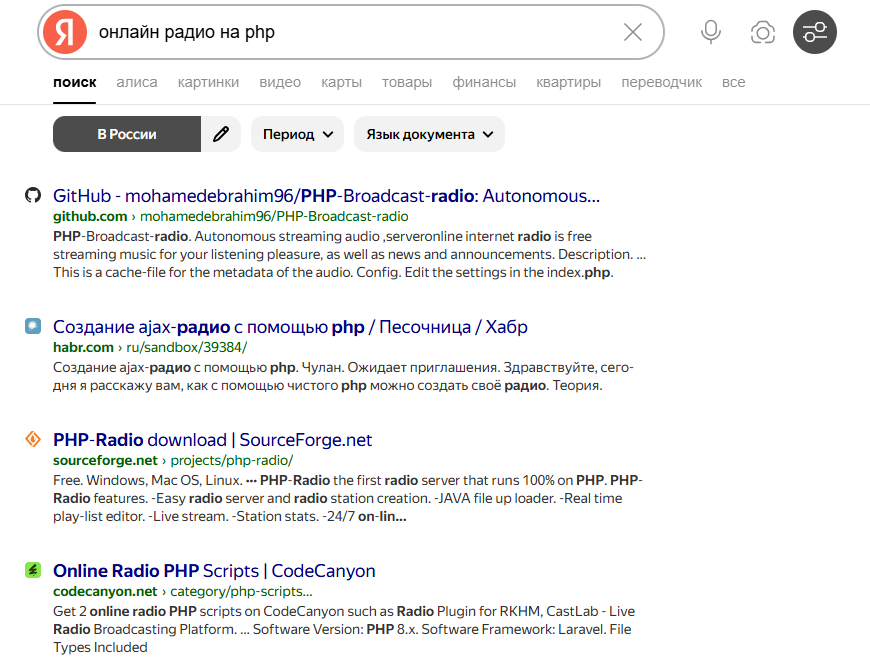Viewport: 870px width, 672px height.
Task: Open search settings sliders icon
Action: 815,32
